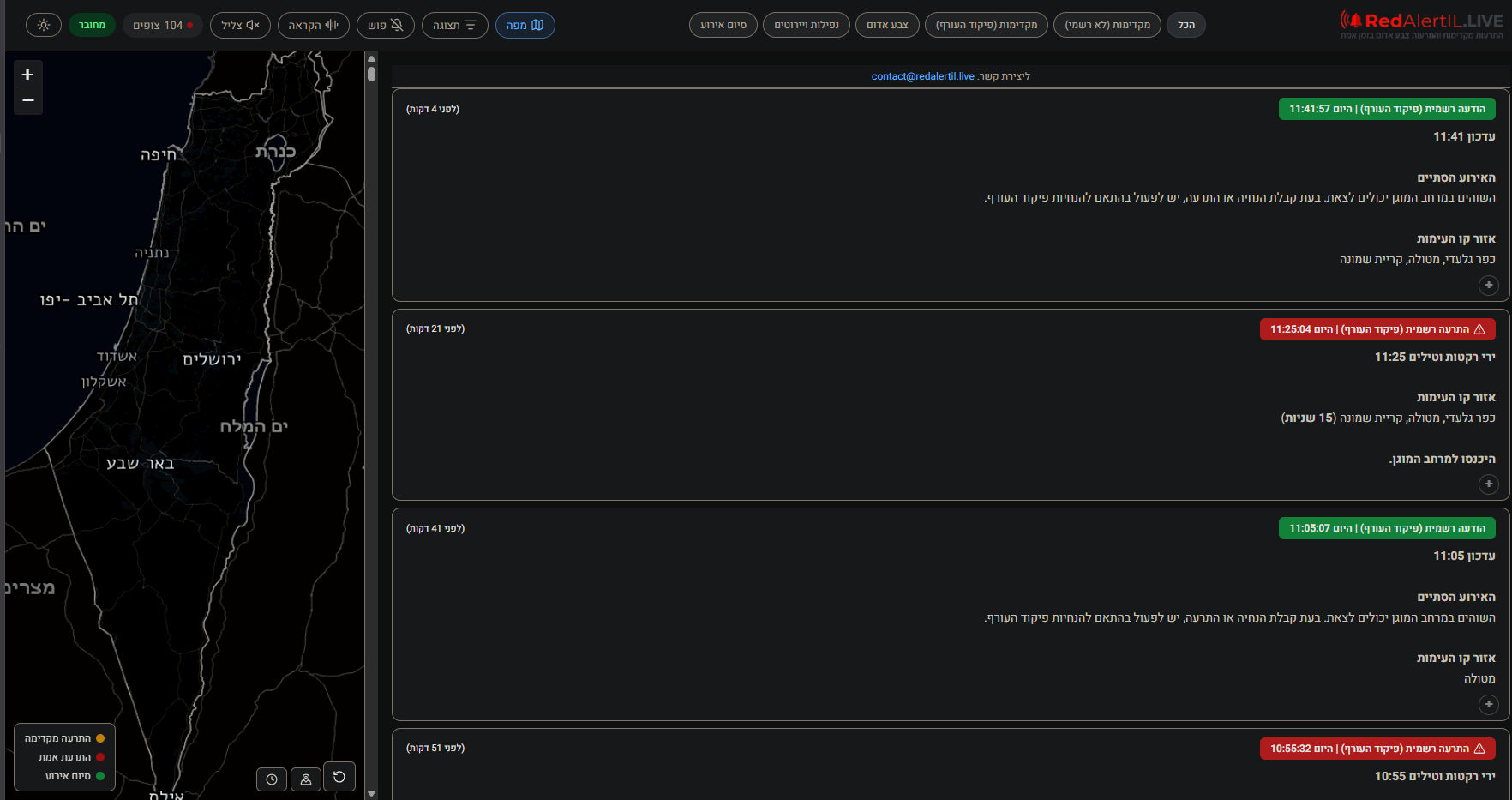The image size is (1512, 800).
Task: Toggle the map (מפה) view button
Action: click(525, 25)
